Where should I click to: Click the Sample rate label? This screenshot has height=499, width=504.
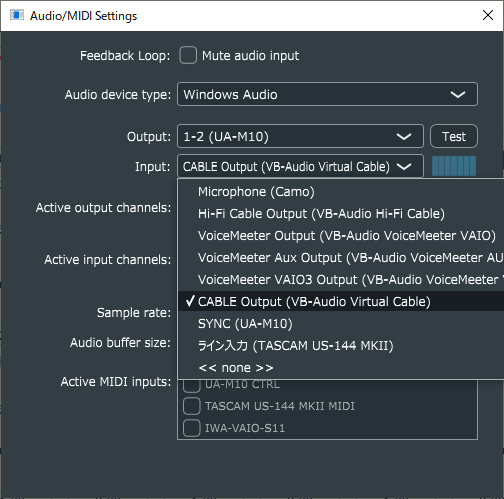(134, 313)
